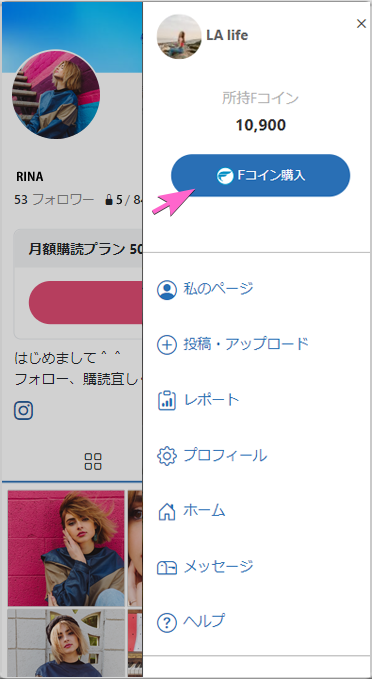The width and height of the screenshot is (372, 679).
Task: Click the 私のページ person icon
Action: [x=167, y=290]
